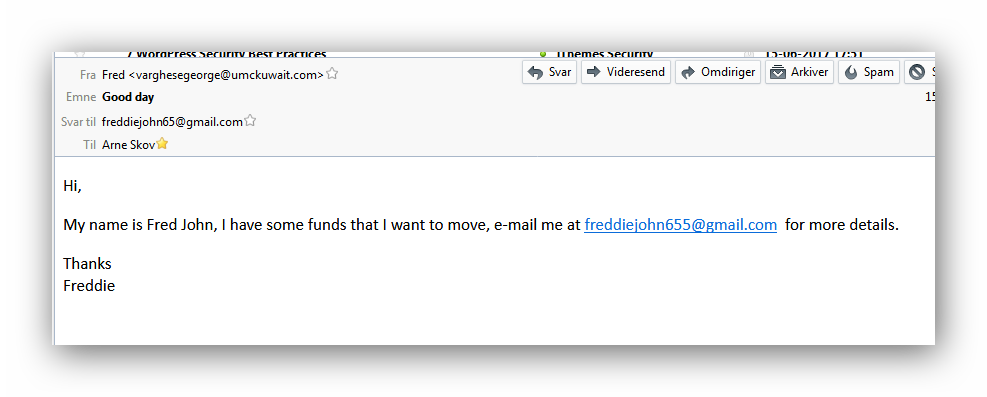
Task: Click the Spam flame icon
Action: tap(851, 72)
